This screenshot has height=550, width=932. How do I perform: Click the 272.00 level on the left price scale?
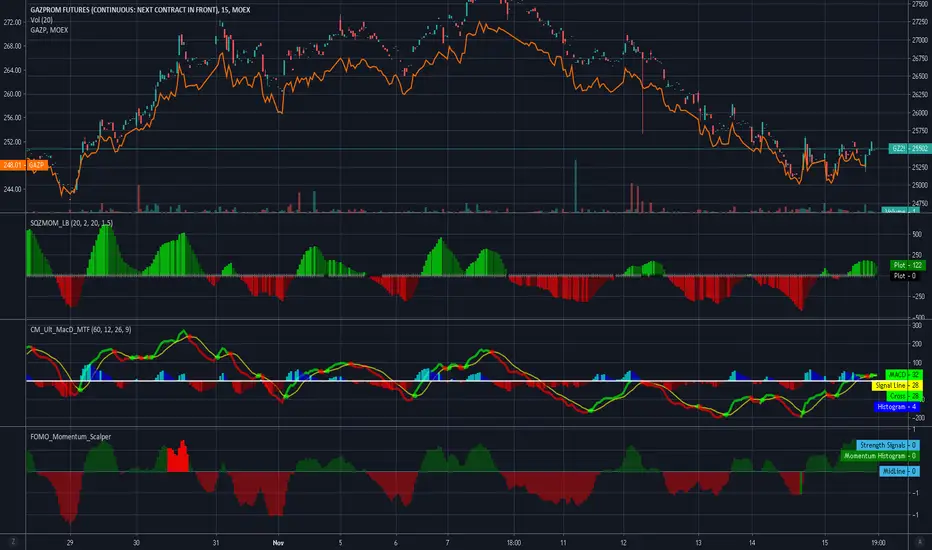point(12,22)
